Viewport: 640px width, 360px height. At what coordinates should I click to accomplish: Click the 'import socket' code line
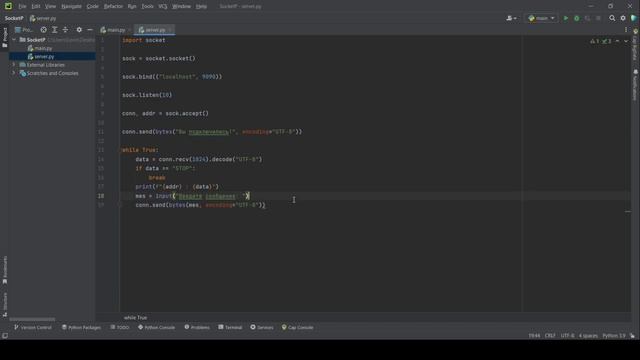tap(144, 40)
